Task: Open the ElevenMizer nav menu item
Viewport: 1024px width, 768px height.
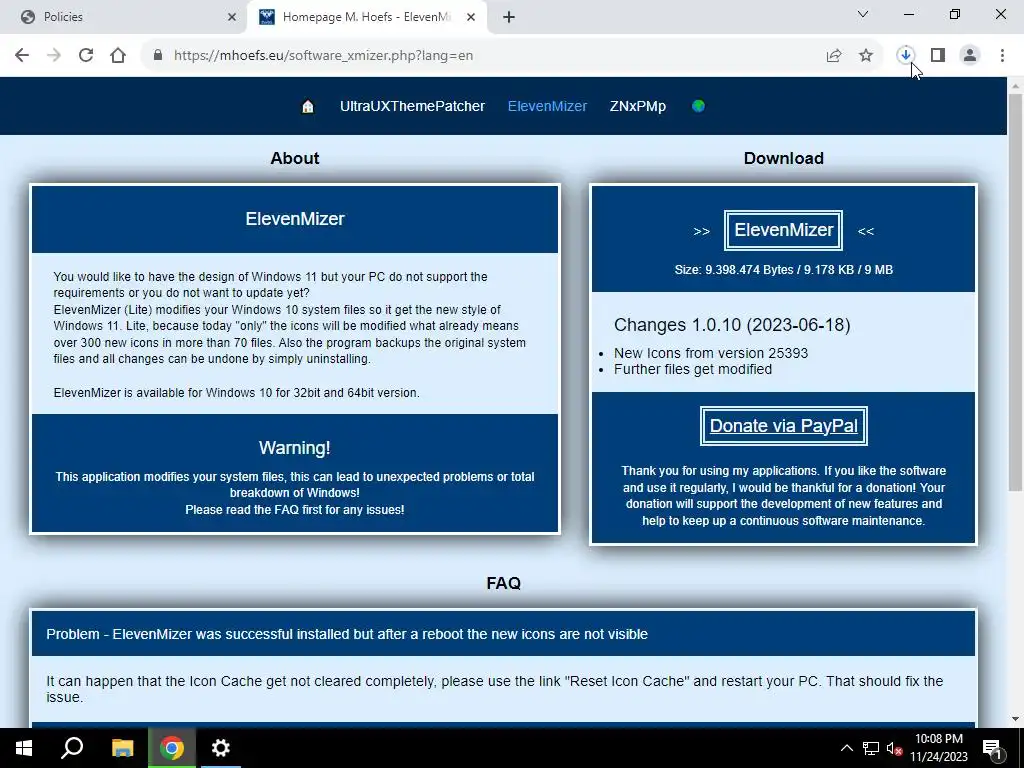Action: point(547,106)
